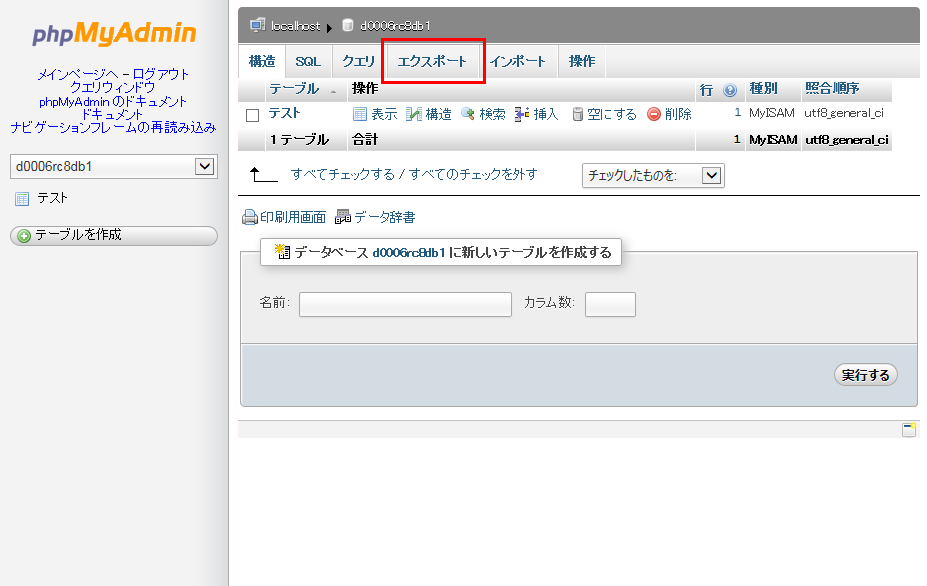Click the ログアウト link
The image size is (927, 586).
pyautogui.click(x=161, y=74)
